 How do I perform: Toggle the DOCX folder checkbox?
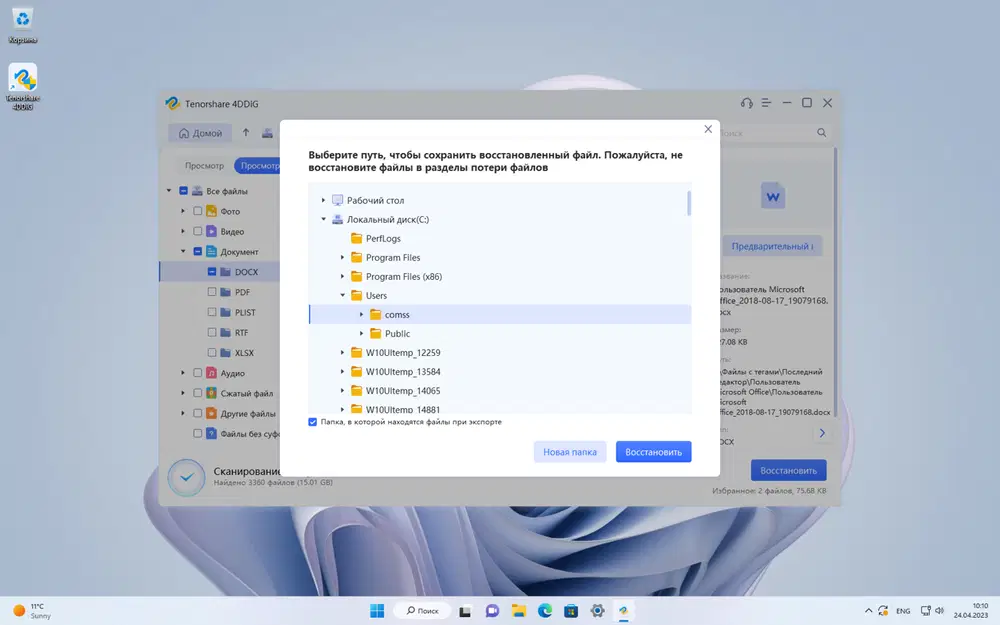click(x=212, y=272)
